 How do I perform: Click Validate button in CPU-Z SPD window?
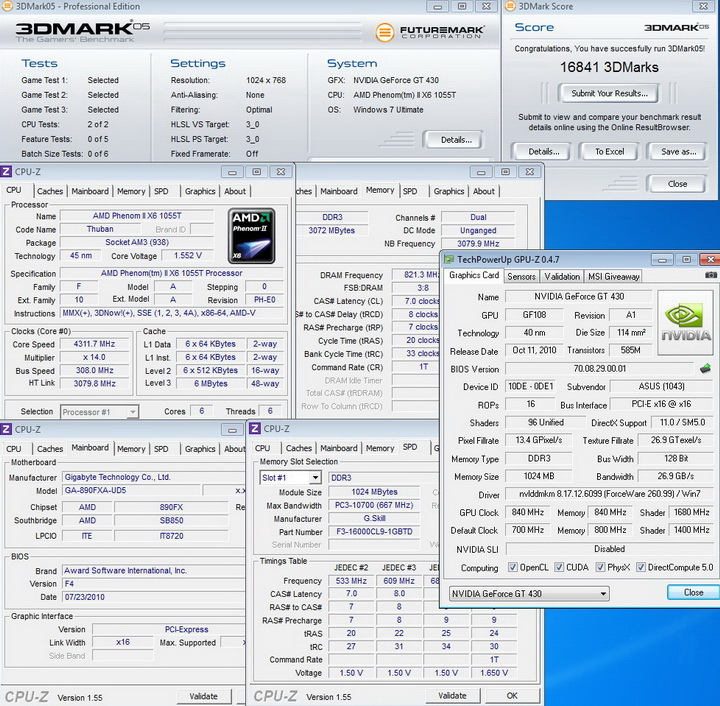tap(452, 695)
